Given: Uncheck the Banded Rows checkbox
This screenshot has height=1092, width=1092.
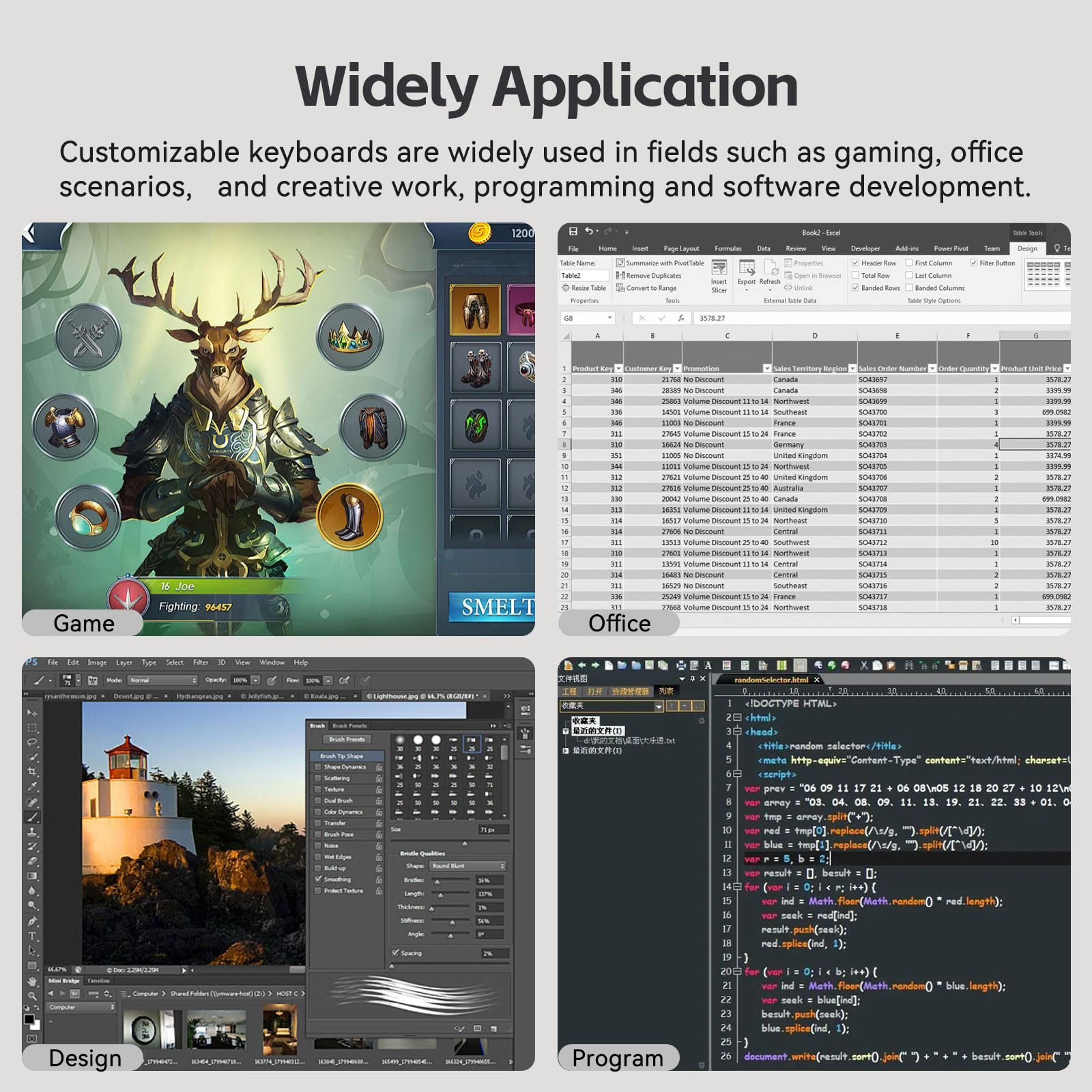Looking at the screenshot, I should [855, 288].
